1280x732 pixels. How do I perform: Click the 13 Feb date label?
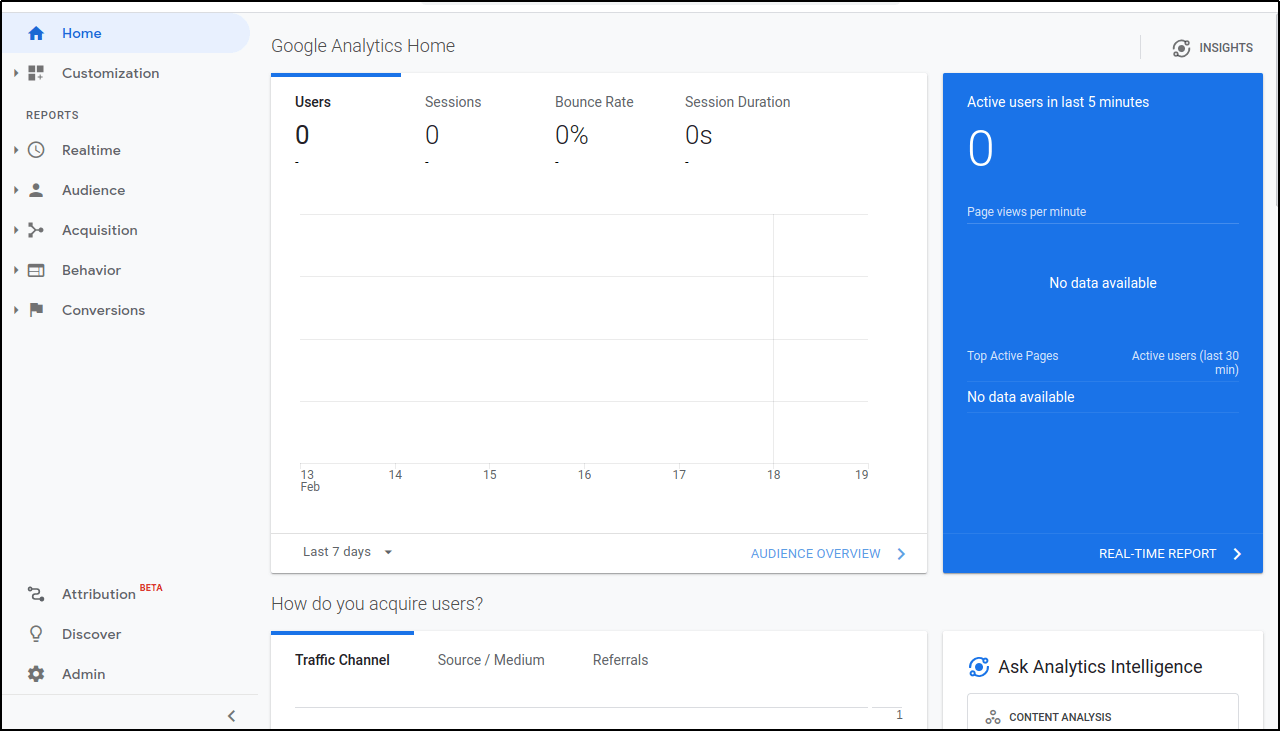coord(310,481)
